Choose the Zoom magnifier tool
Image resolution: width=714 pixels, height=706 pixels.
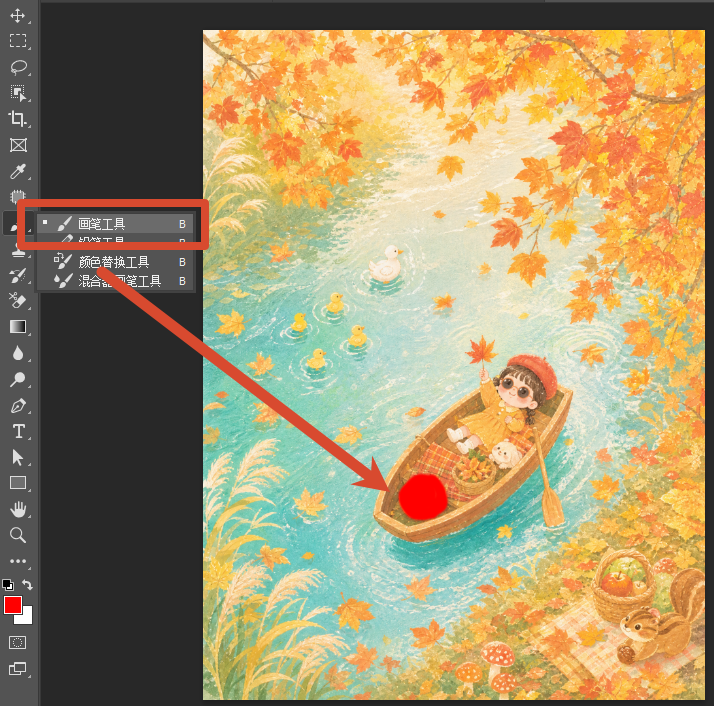click(18, 535)
